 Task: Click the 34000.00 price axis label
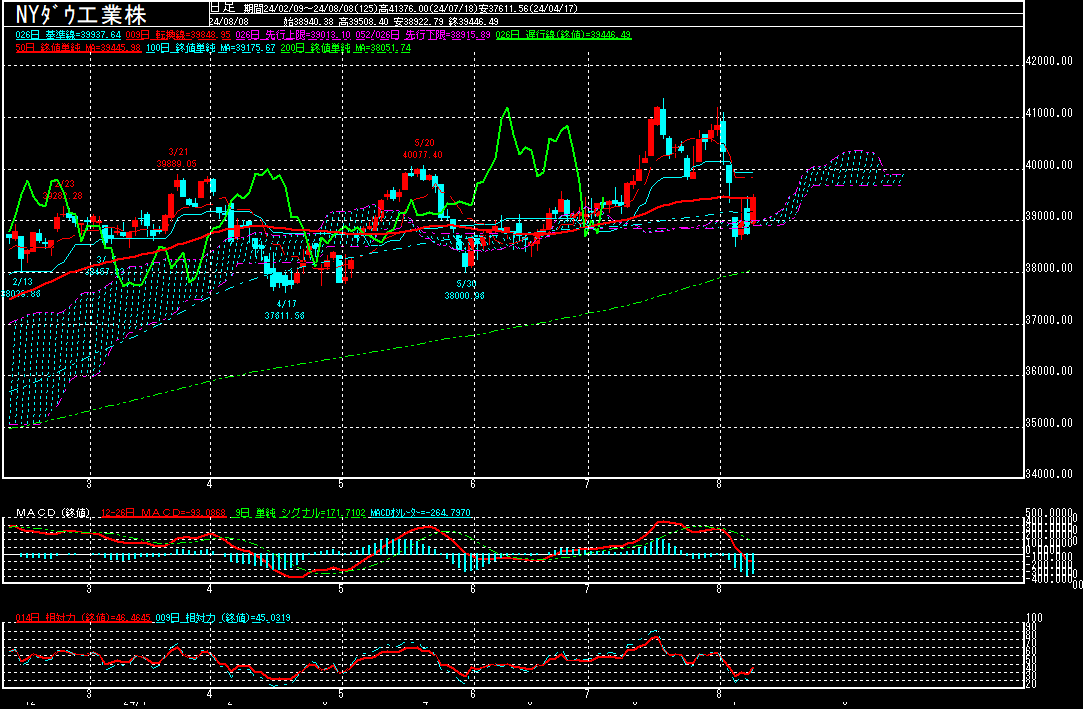(x=1049, y=474)
